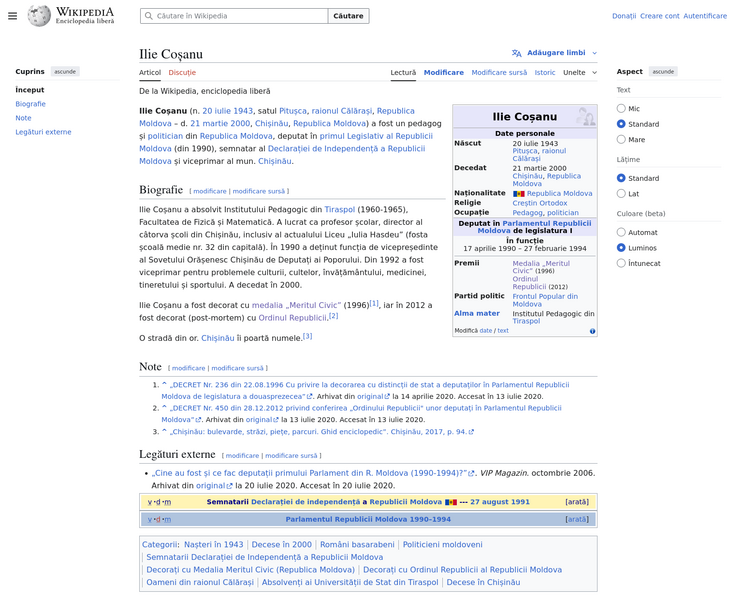Click the Wikipedia globe logo
This screenshot has height=600, width=744.
point(39,16)
